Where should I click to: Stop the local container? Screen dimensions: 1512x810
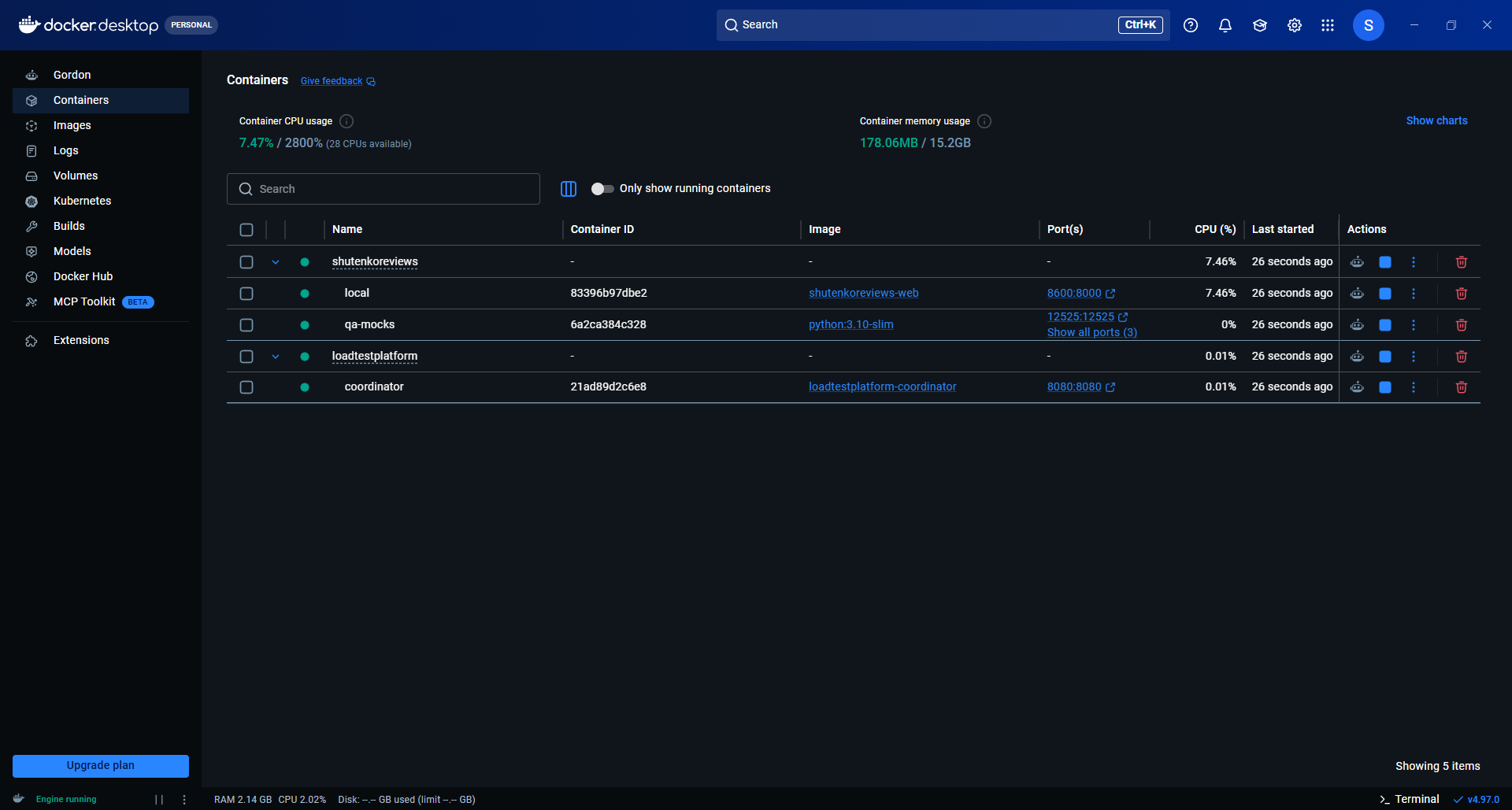(1385, 294)
